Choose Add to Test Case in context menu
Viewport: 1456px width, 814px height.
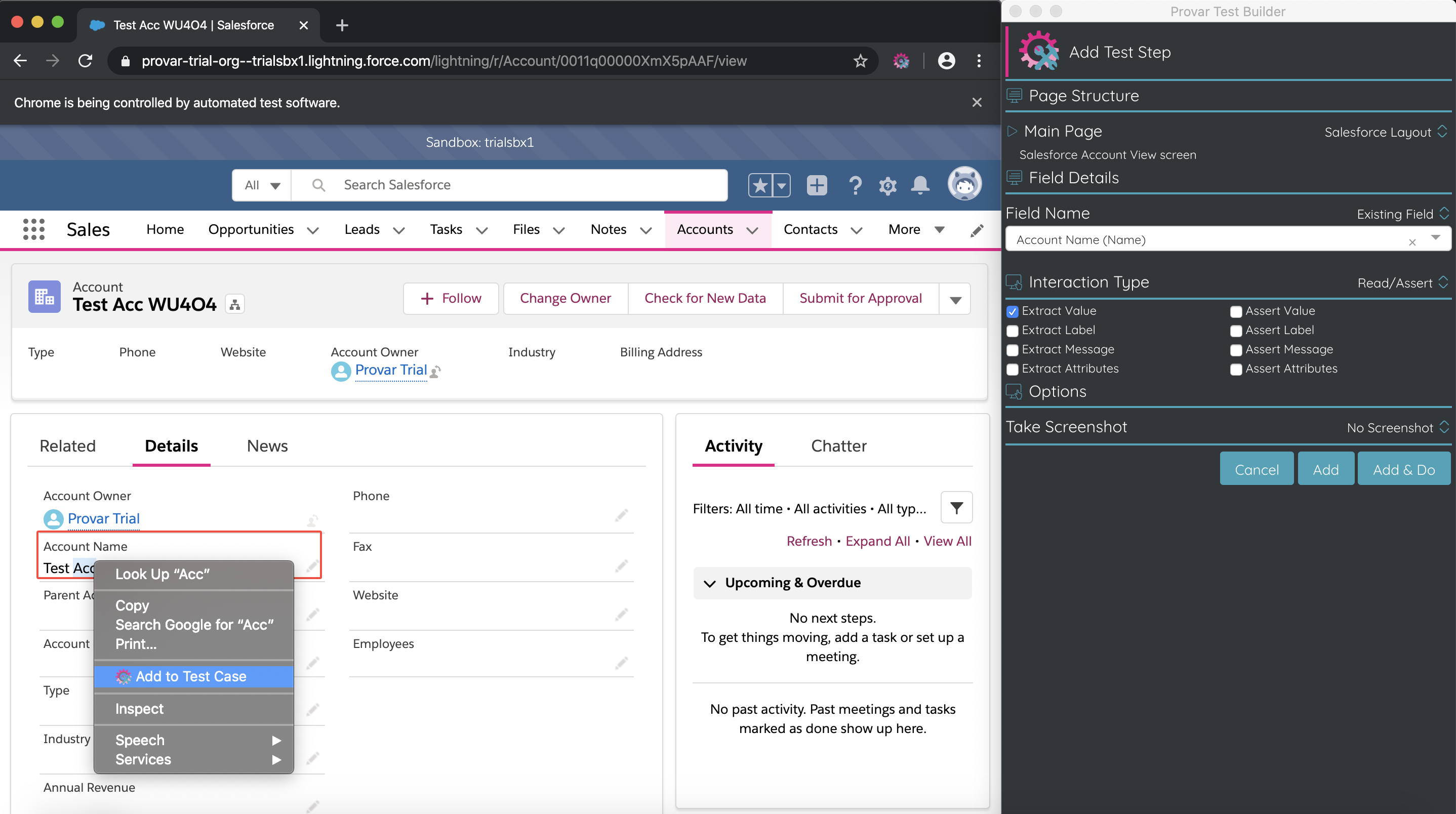point(194,676)
